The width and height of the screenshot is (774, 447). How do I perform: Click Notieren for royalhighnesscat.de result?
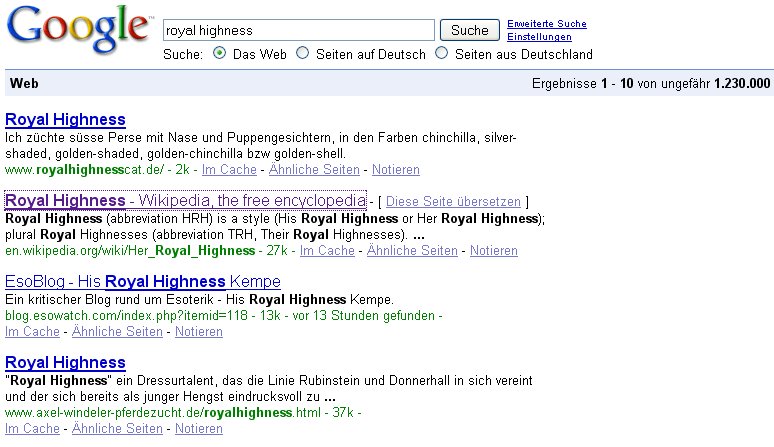tap(396, 170)
